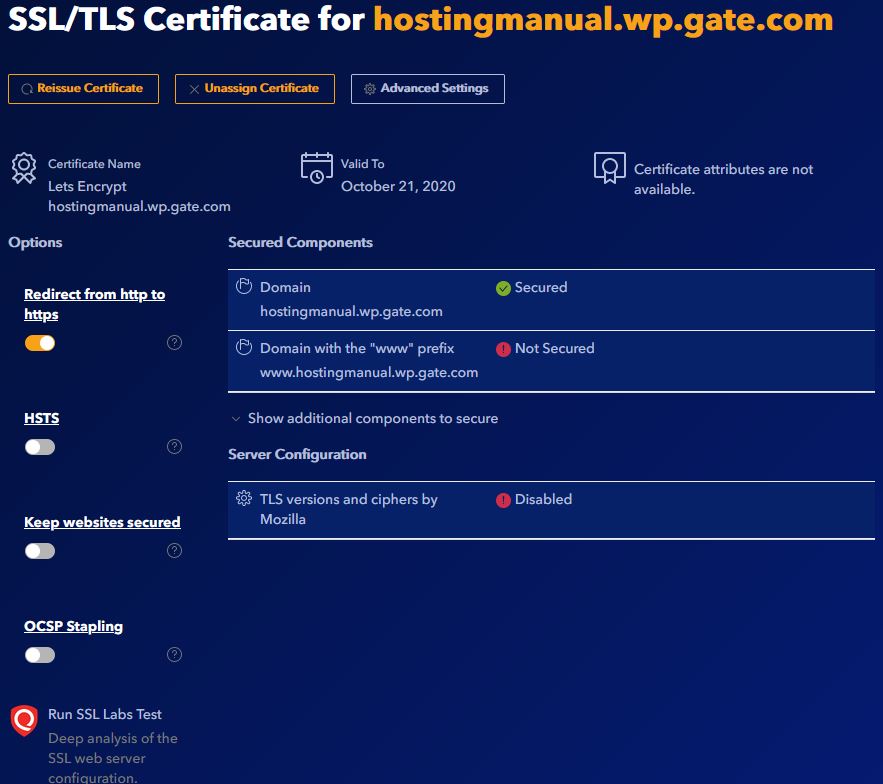
Task: Enable the HSTS toggle
Action: point(39,446)
